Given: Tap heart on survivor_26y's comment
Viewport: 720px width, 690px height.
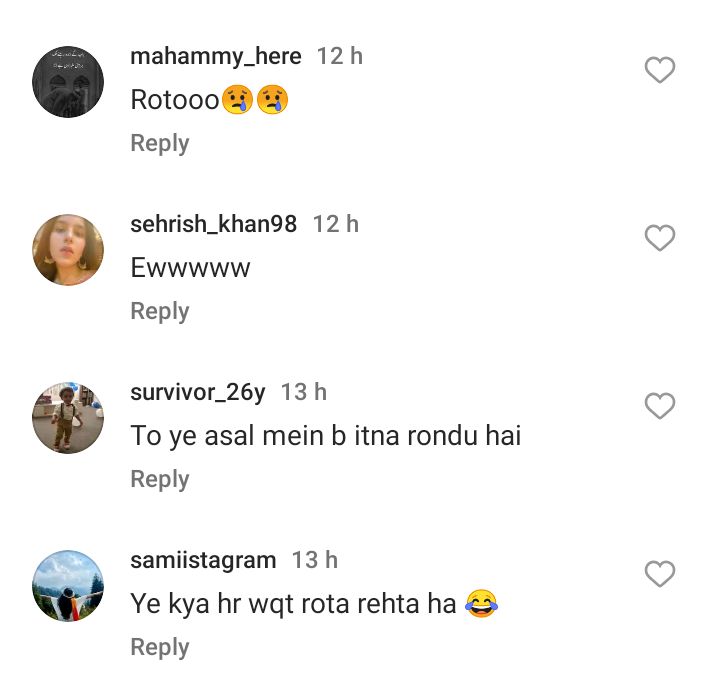Looking at the screenshot, I should pos(659,406).
